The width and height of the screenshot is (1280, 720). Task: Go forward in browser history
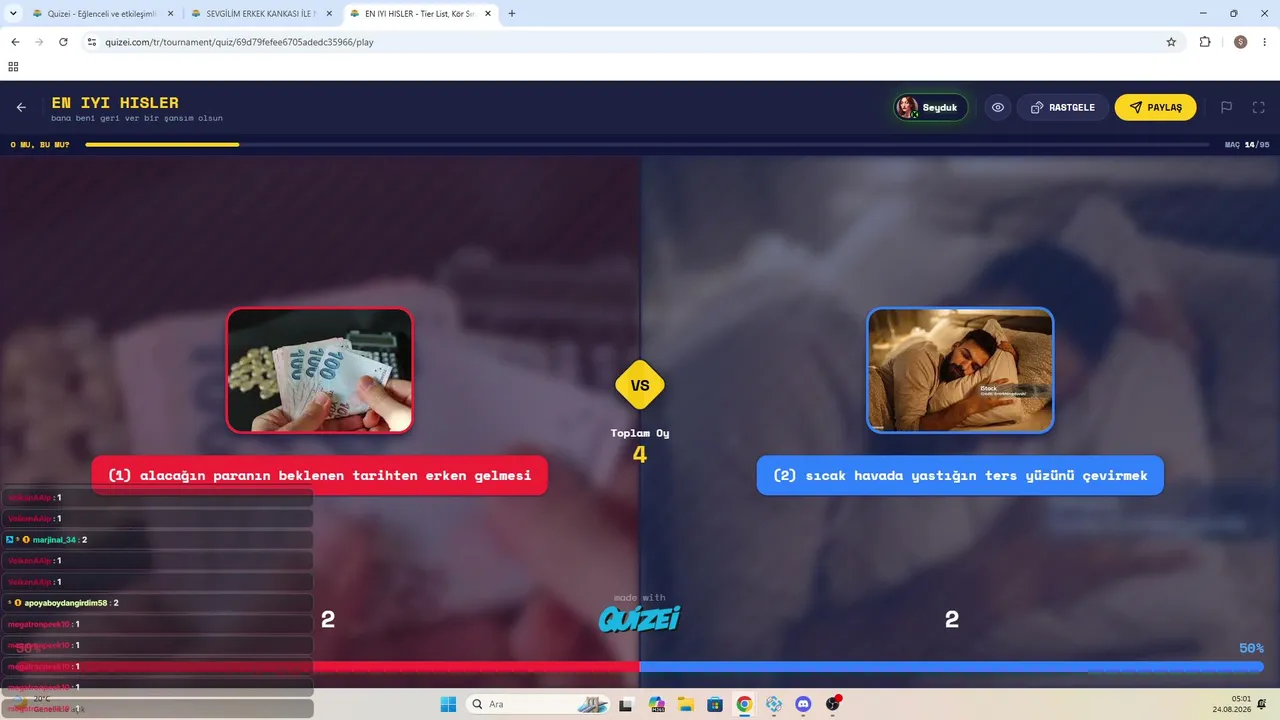39,42
